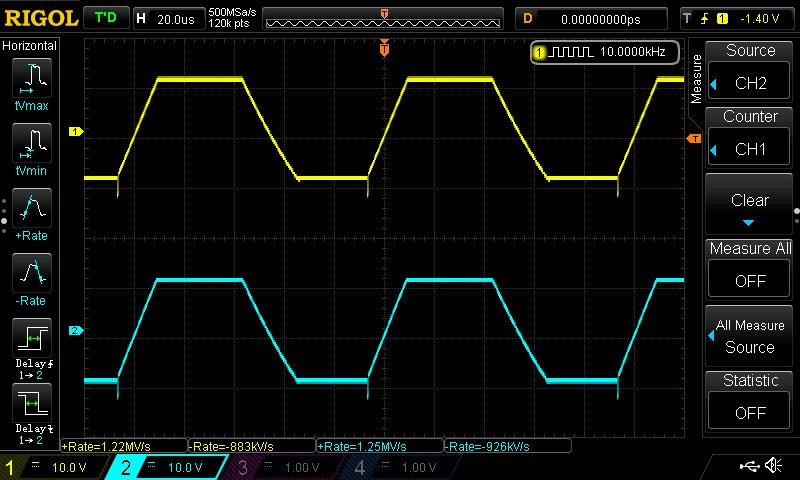Click the -Rate=-883kV/s measurement result
This screenshot has height=480, width=800.
click(252, 446)
